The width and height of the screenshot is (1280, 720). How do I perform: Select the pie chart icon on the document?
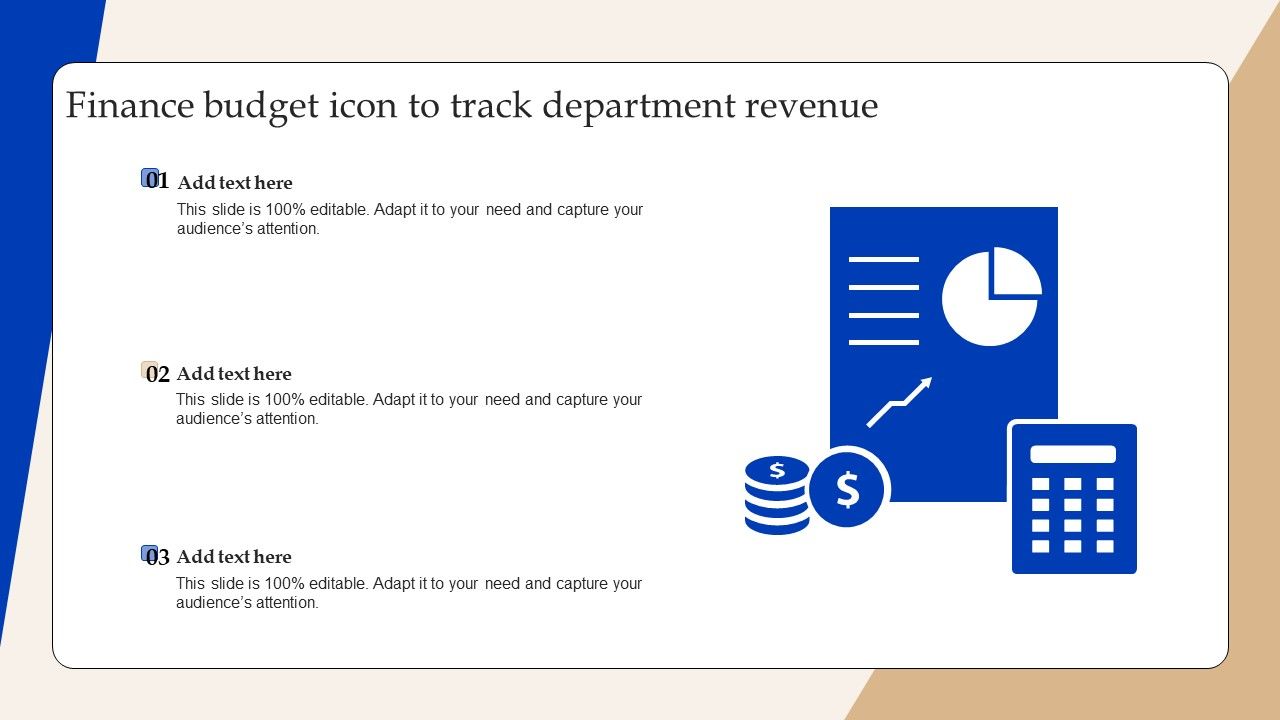(x=991, y=297)
